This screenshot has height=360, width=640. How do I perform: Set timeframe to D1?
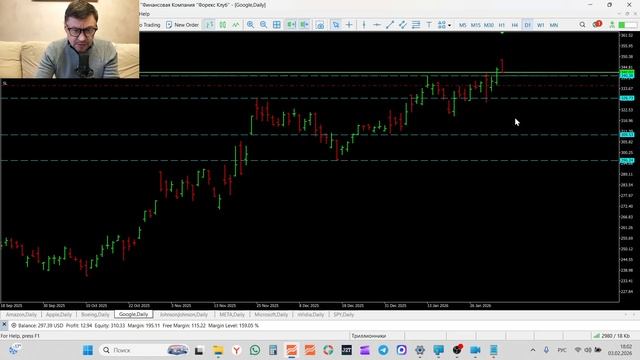[527, 25]
